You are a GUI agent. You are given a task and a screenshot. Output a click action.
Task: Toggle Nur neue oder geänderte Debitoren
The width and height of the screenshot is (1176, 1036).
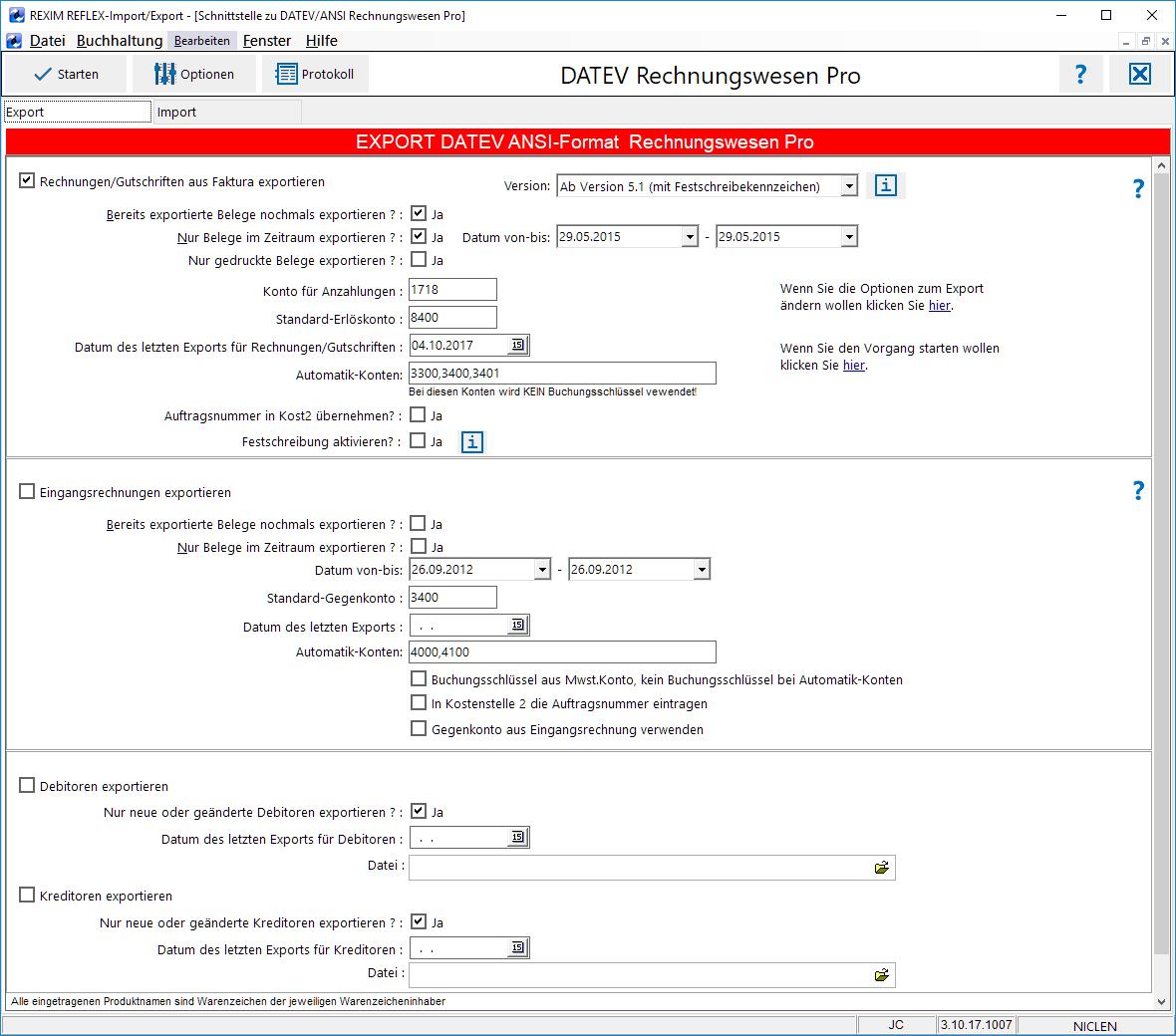point(419,811)
